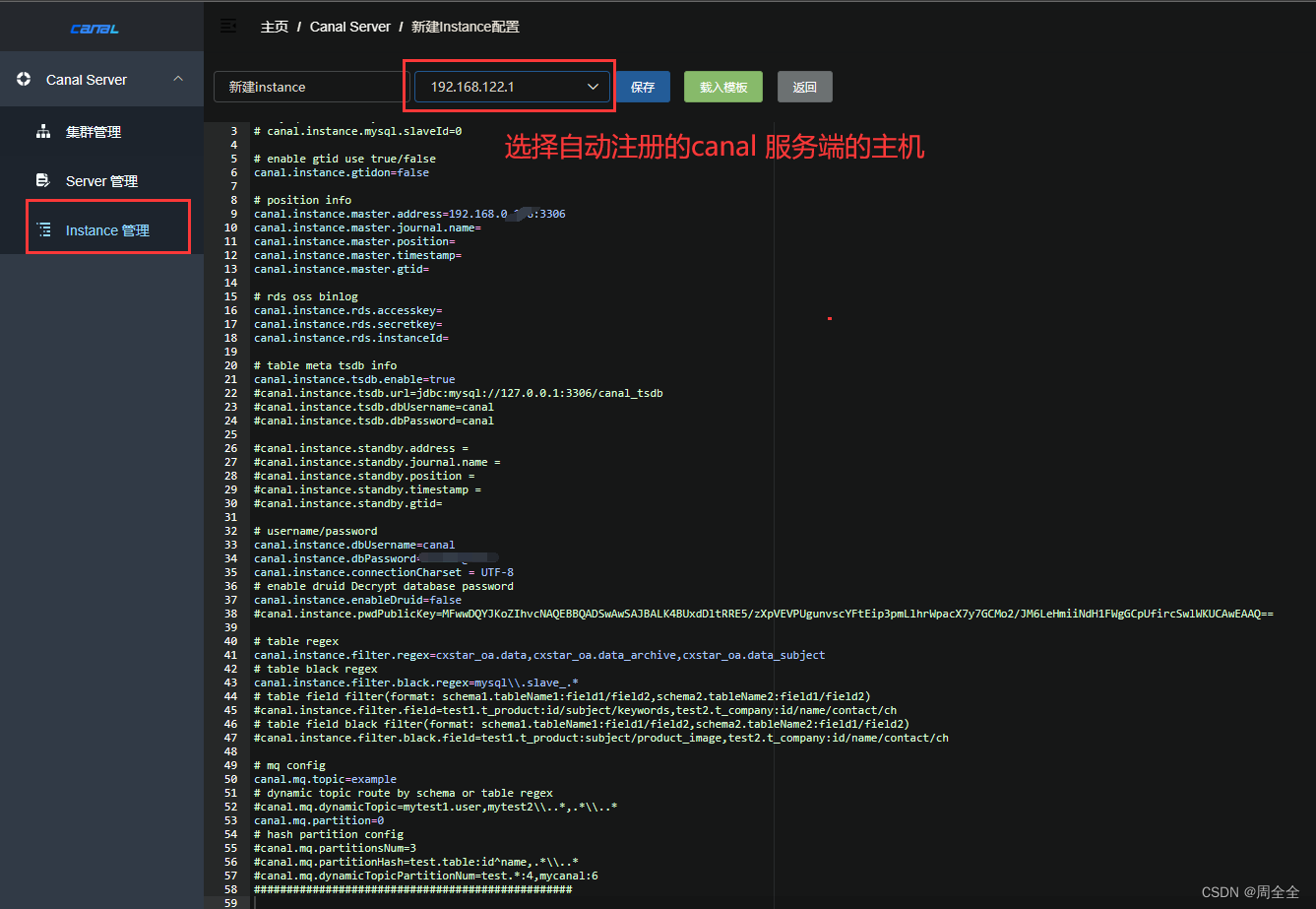Viewport: 1316px width, 909px height.
Task: Click line canal.instance.gtidon=false
Action: tap(342, 172)
